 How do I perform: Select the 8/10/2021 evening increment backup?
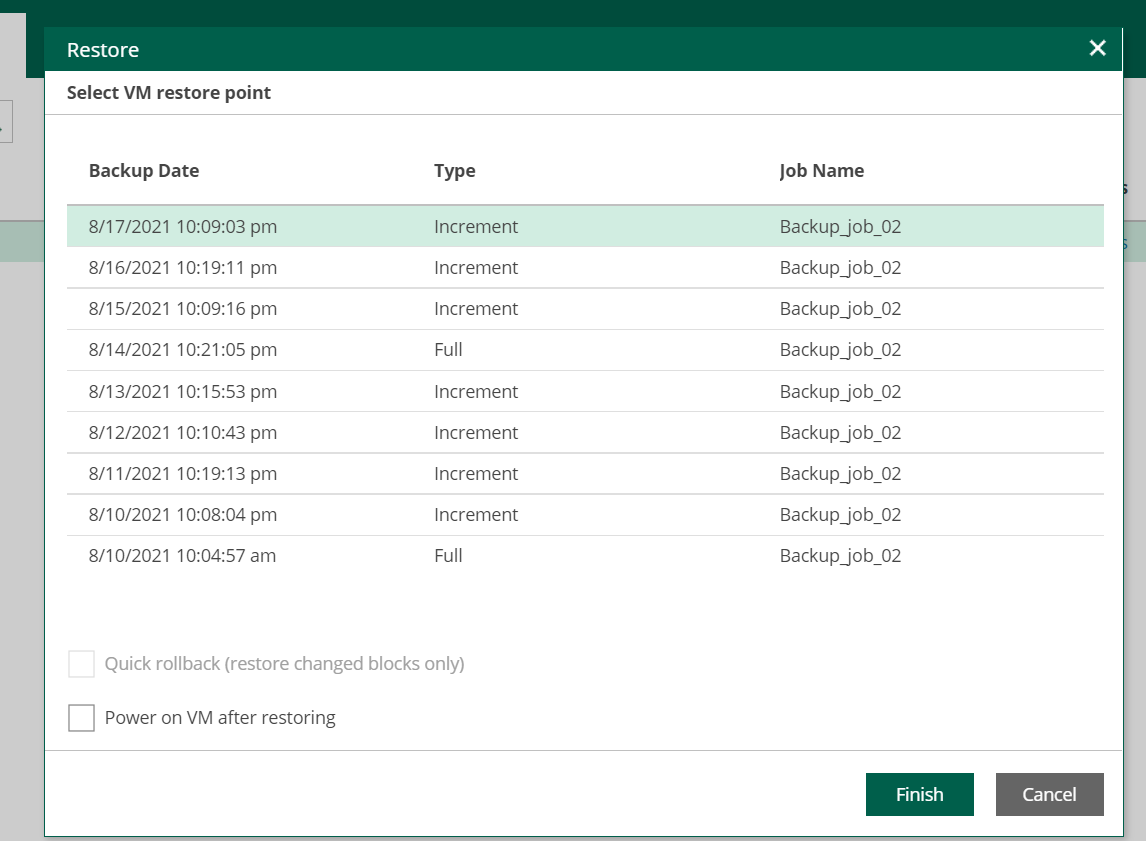[300, 514]
